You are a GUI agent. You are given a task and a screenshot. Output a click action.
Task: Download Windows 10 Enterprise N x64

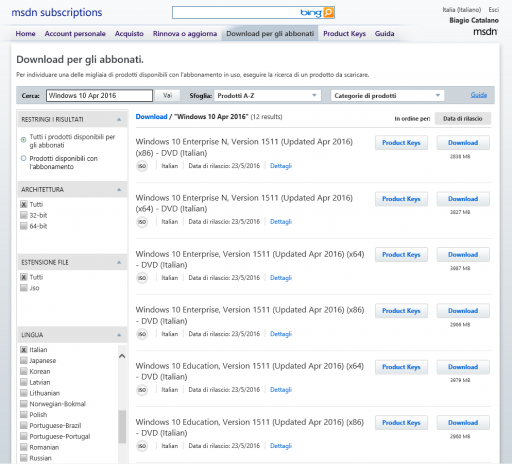coord(463,199)
